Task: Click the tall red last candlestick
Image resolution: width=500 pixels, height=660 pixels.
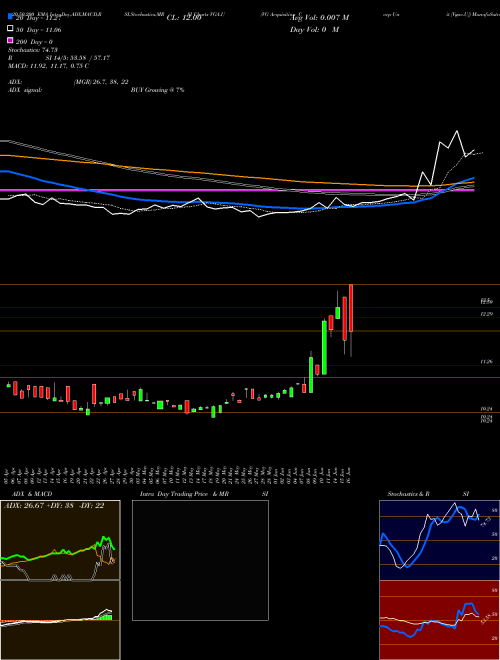Action: click(x=351, y=309)
